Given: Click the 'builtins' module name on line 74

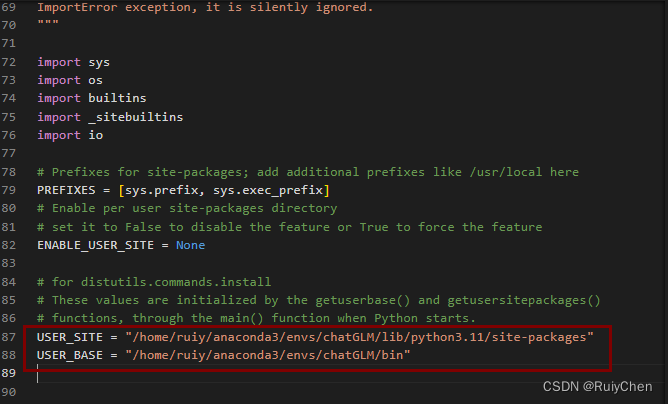Looking at the screenshot, I should tap(117, 98).
